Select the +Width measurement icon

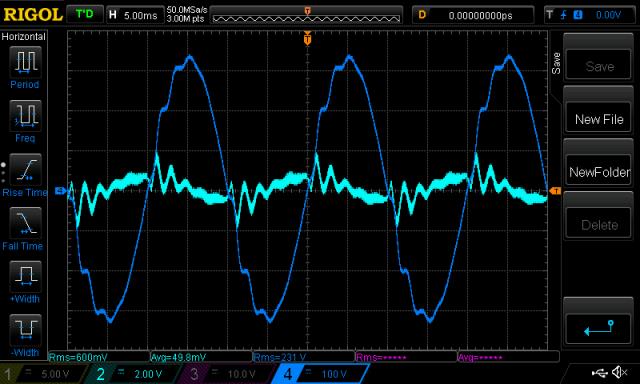(25, 277)
